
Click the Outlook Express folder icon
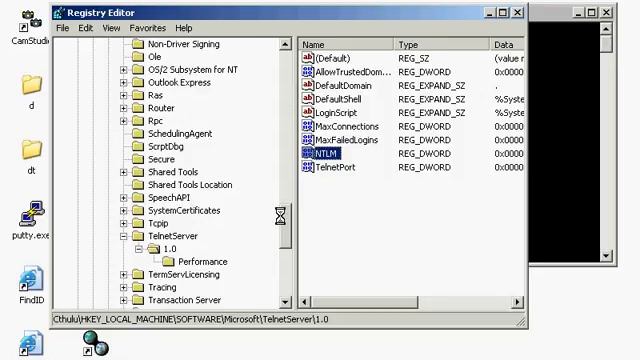(x=138, y=82)
